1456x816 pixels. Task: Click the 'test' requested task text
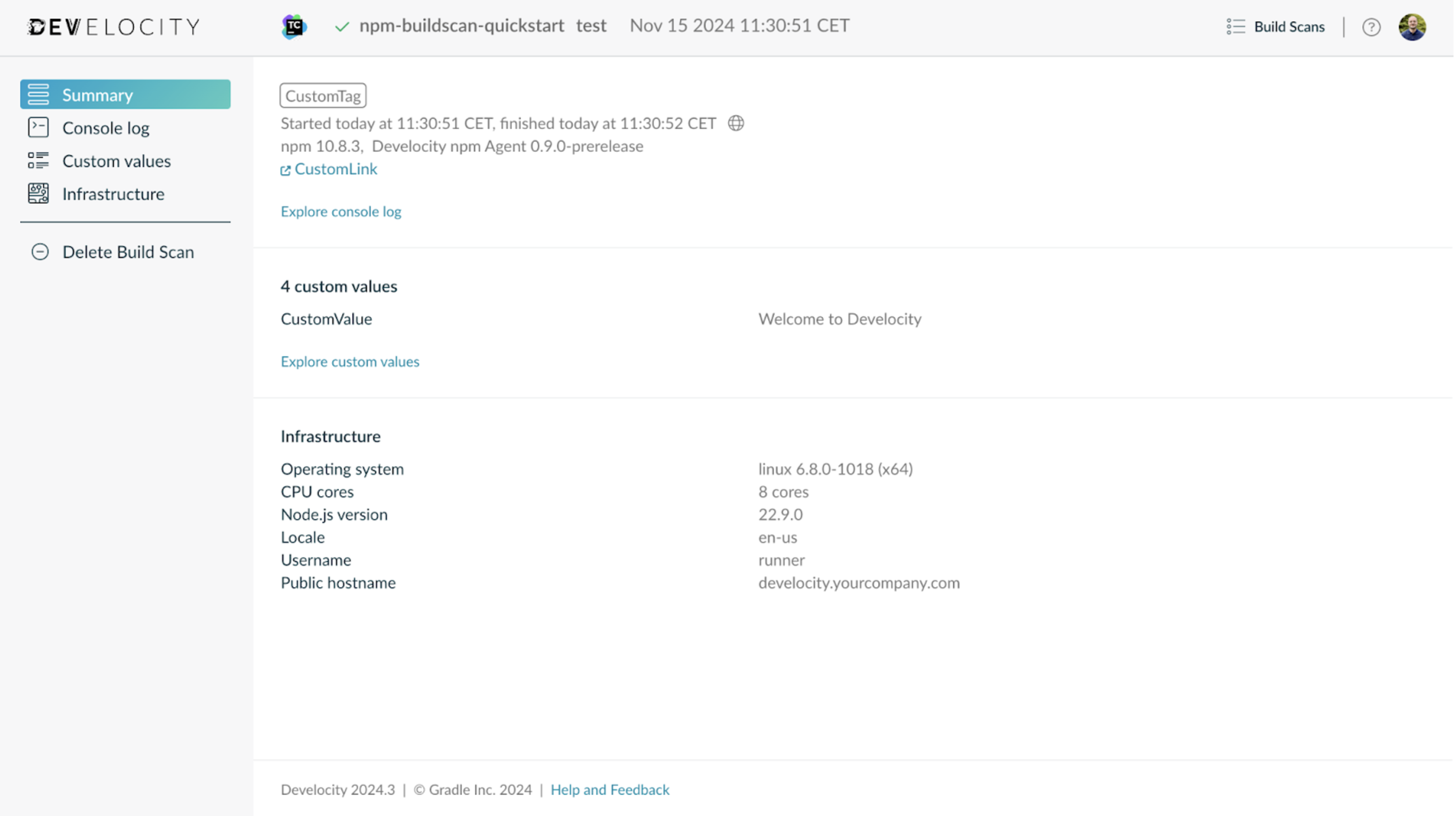click(591, 26)
